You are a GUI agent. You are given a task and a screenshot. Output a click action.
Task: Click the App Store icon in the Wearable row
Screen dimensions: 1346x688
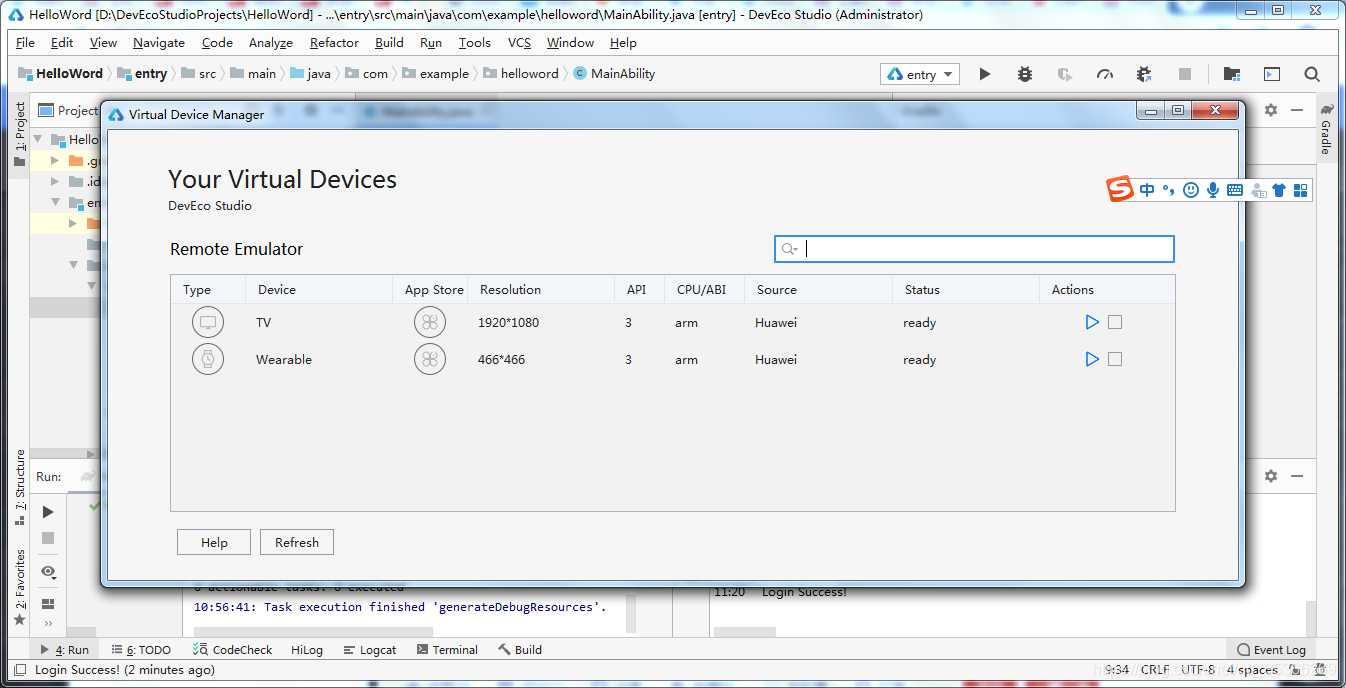[430, 360]
